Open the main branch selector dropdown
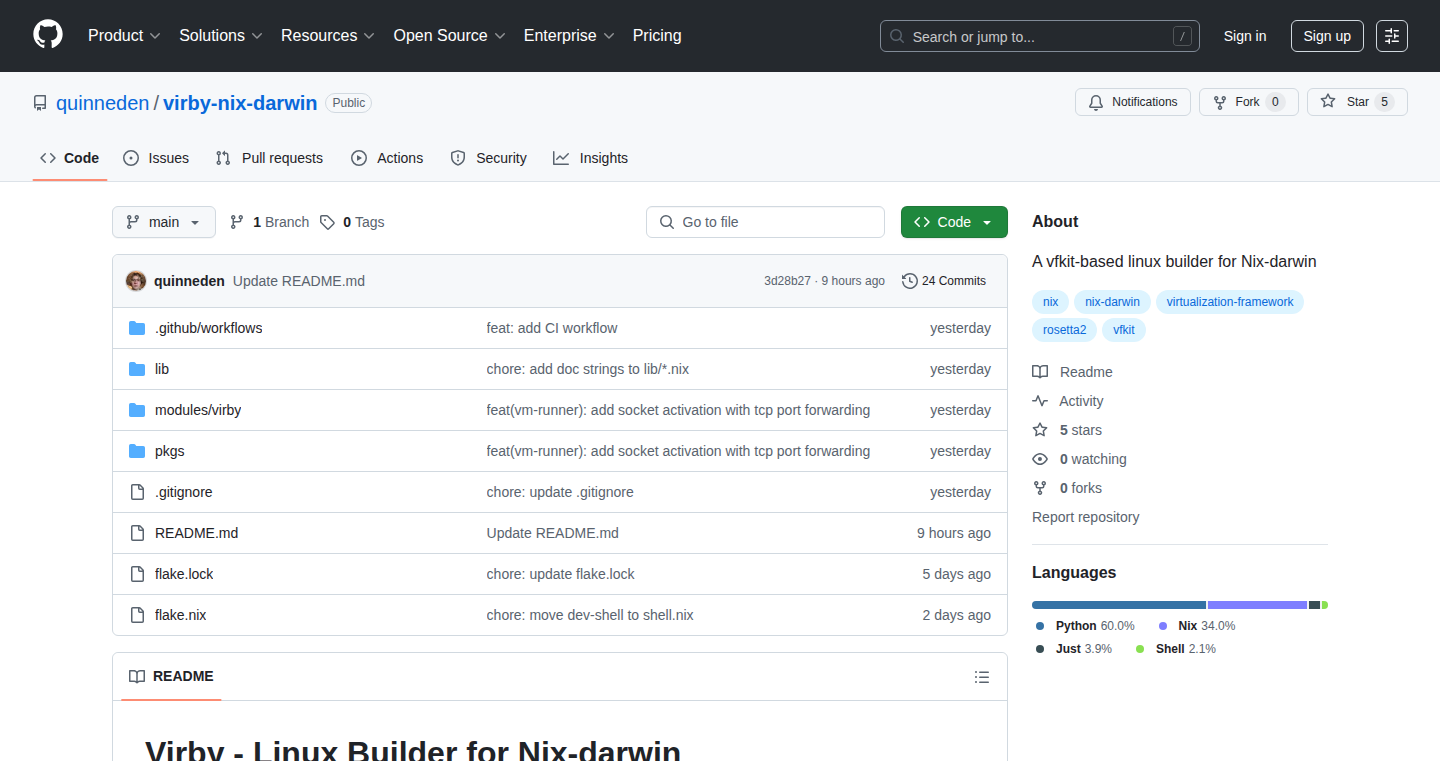 tap(164, 222)
